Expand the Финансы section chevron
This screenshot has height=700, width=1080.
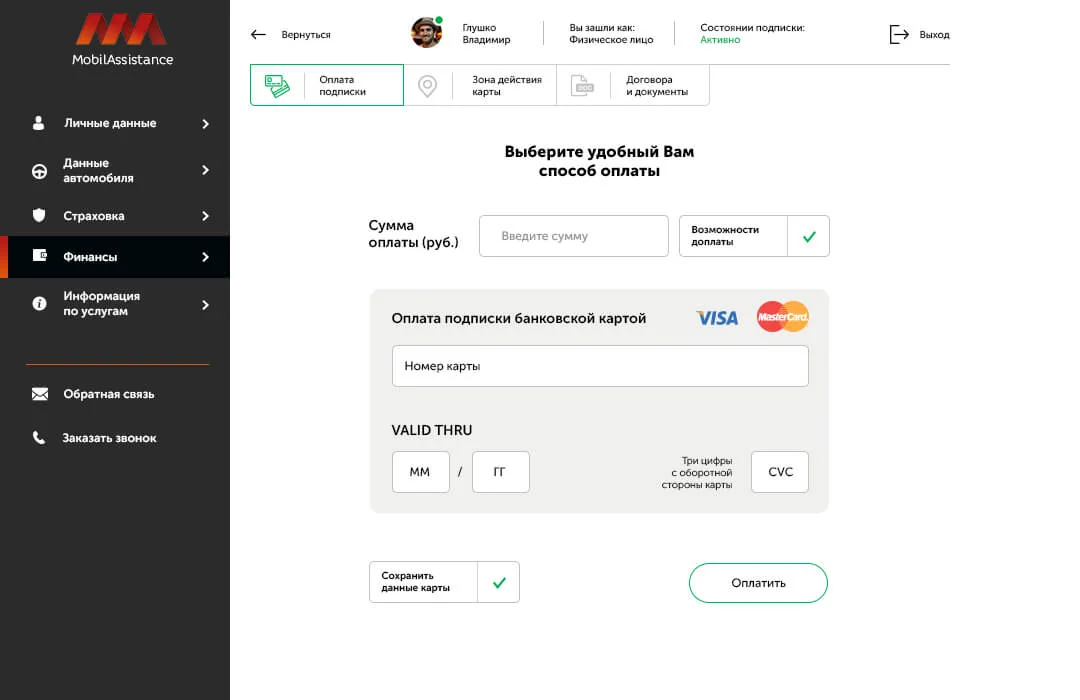(x=205, y=257)
